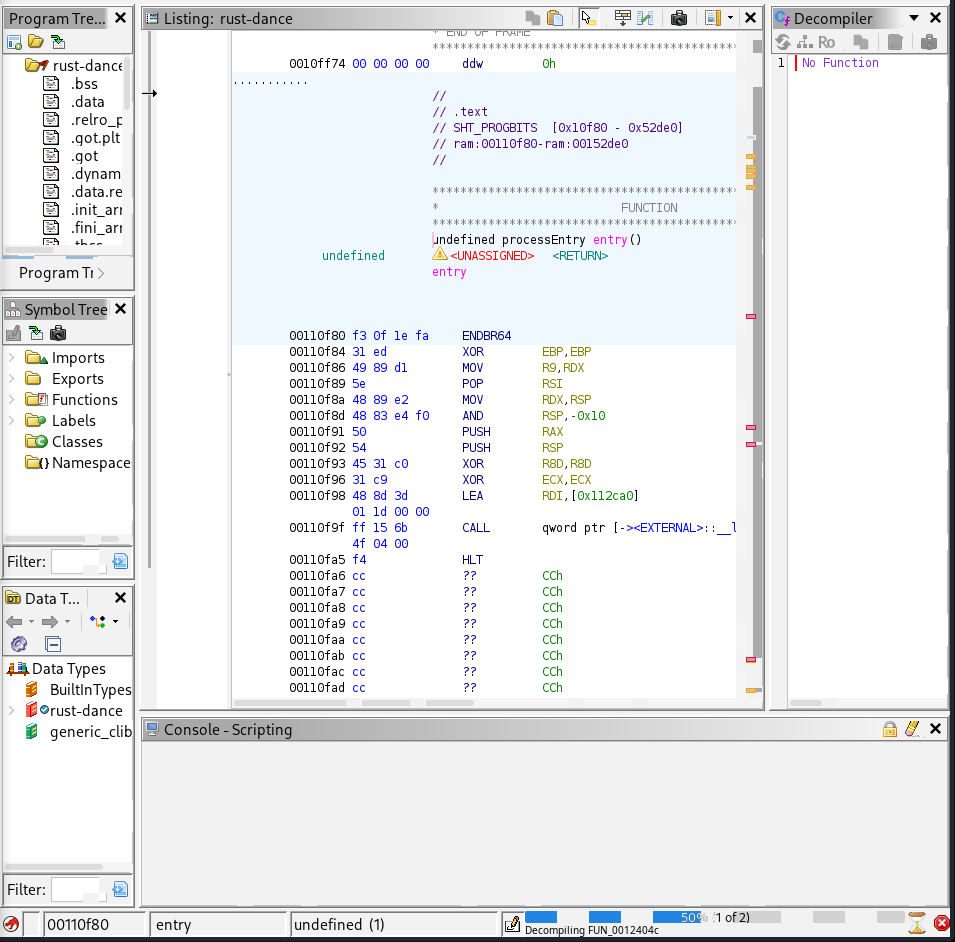Take Listing snapshot with camera icon
Screen dimensions: 955x942
click(678, 18)
